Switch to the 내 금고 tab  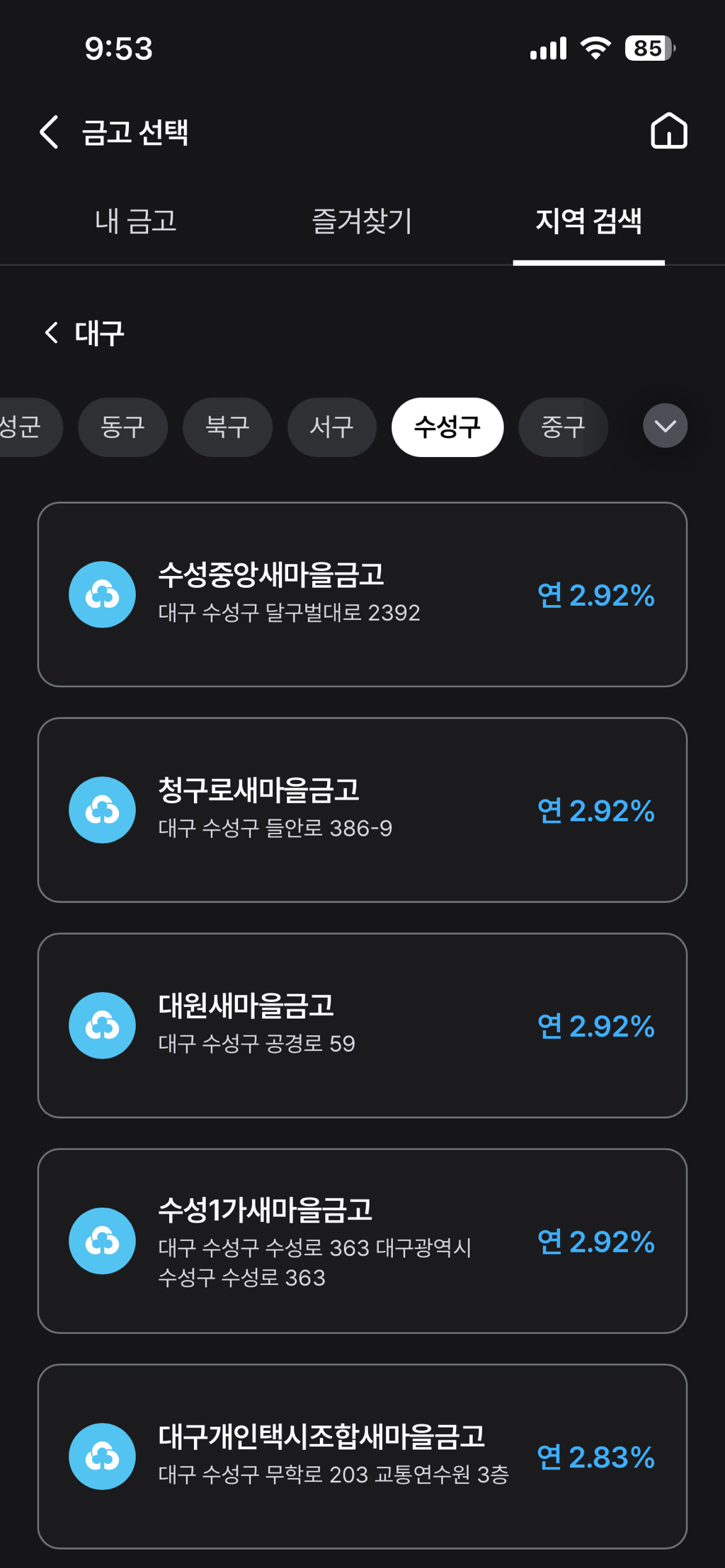(135, 221)
